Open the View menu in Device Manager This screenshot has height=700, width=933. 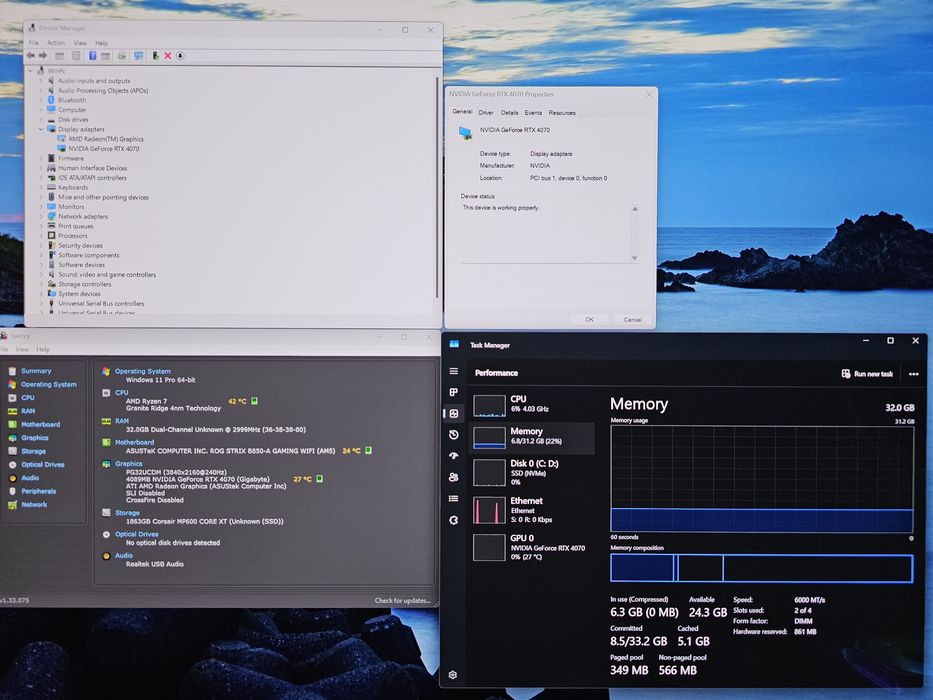tap(80, 43)
